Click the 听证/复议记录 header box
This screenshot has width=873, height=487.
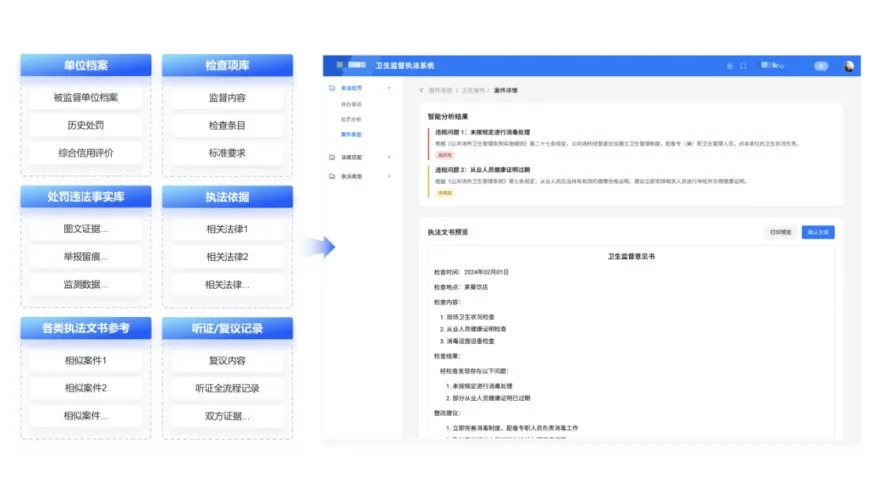point(227,328)
